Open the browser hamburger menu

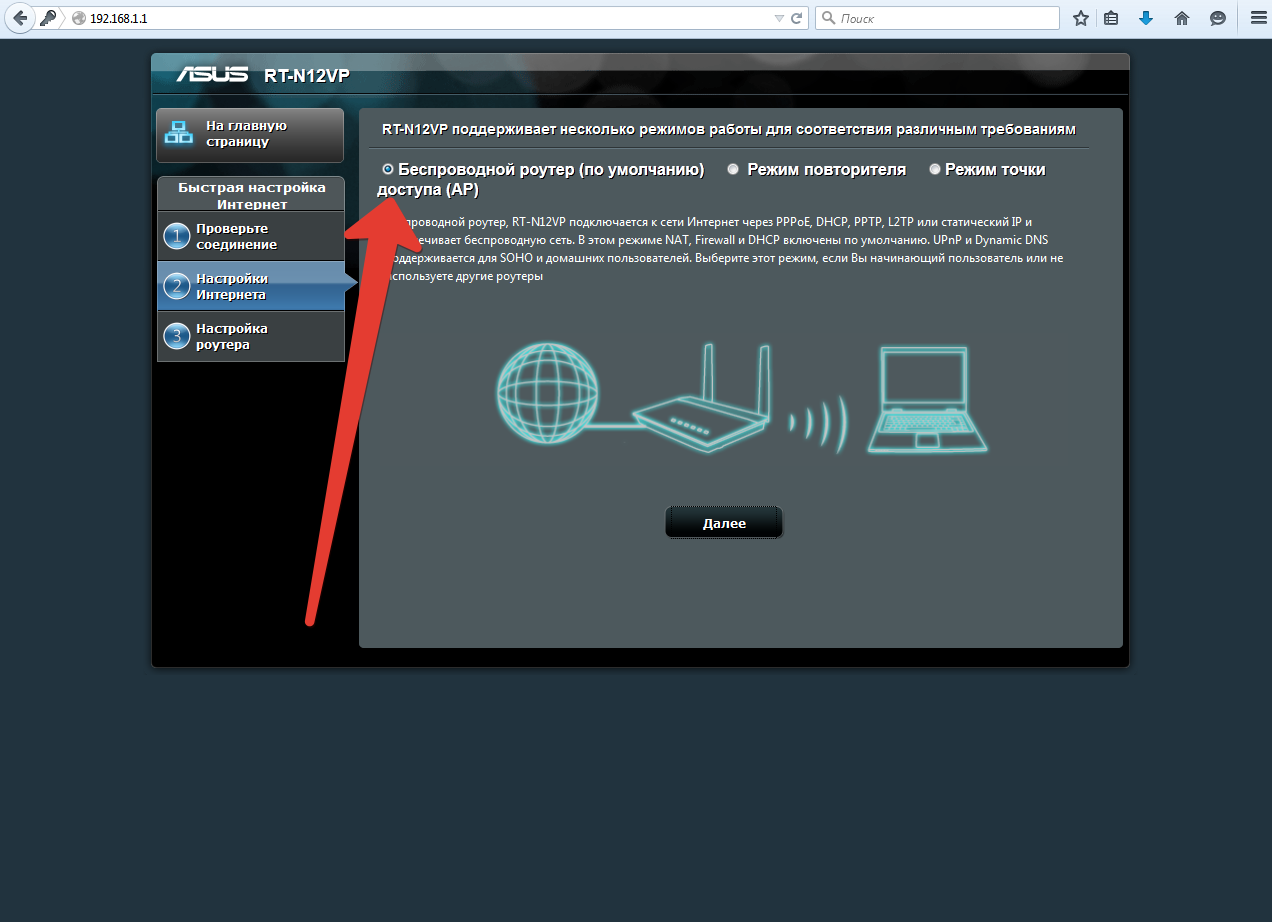tap(1258, 18)
